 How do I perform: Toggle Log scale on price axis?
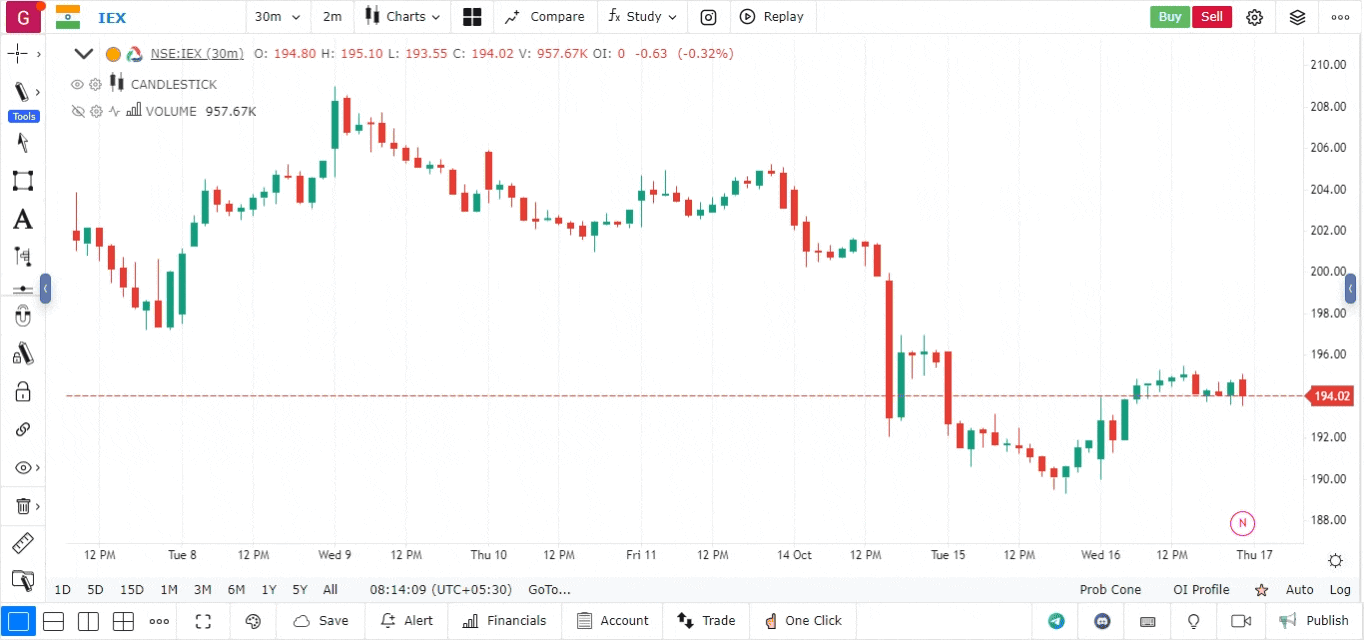tap(1340, 590)
